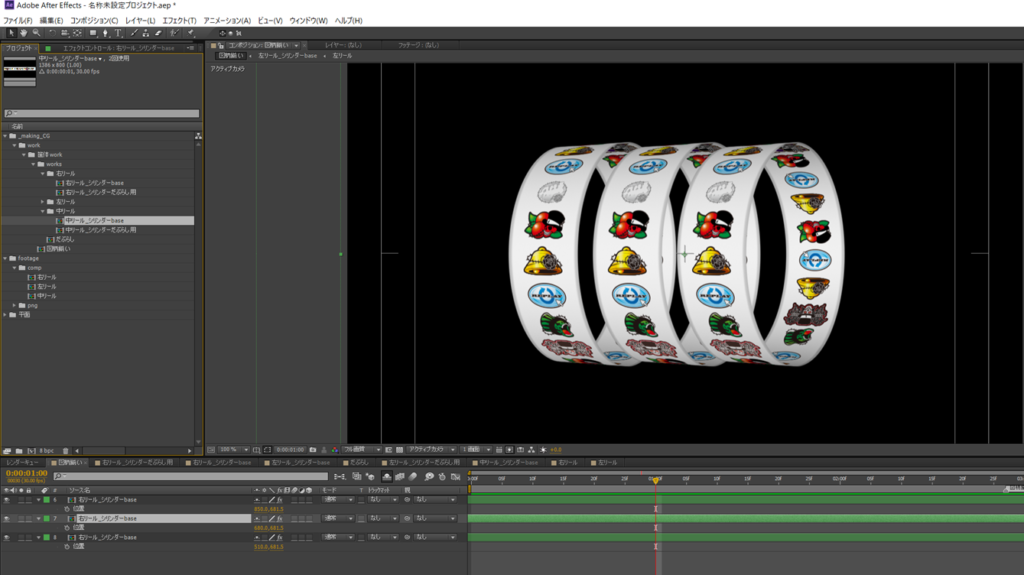Select the Brush tool

(134, 33)
